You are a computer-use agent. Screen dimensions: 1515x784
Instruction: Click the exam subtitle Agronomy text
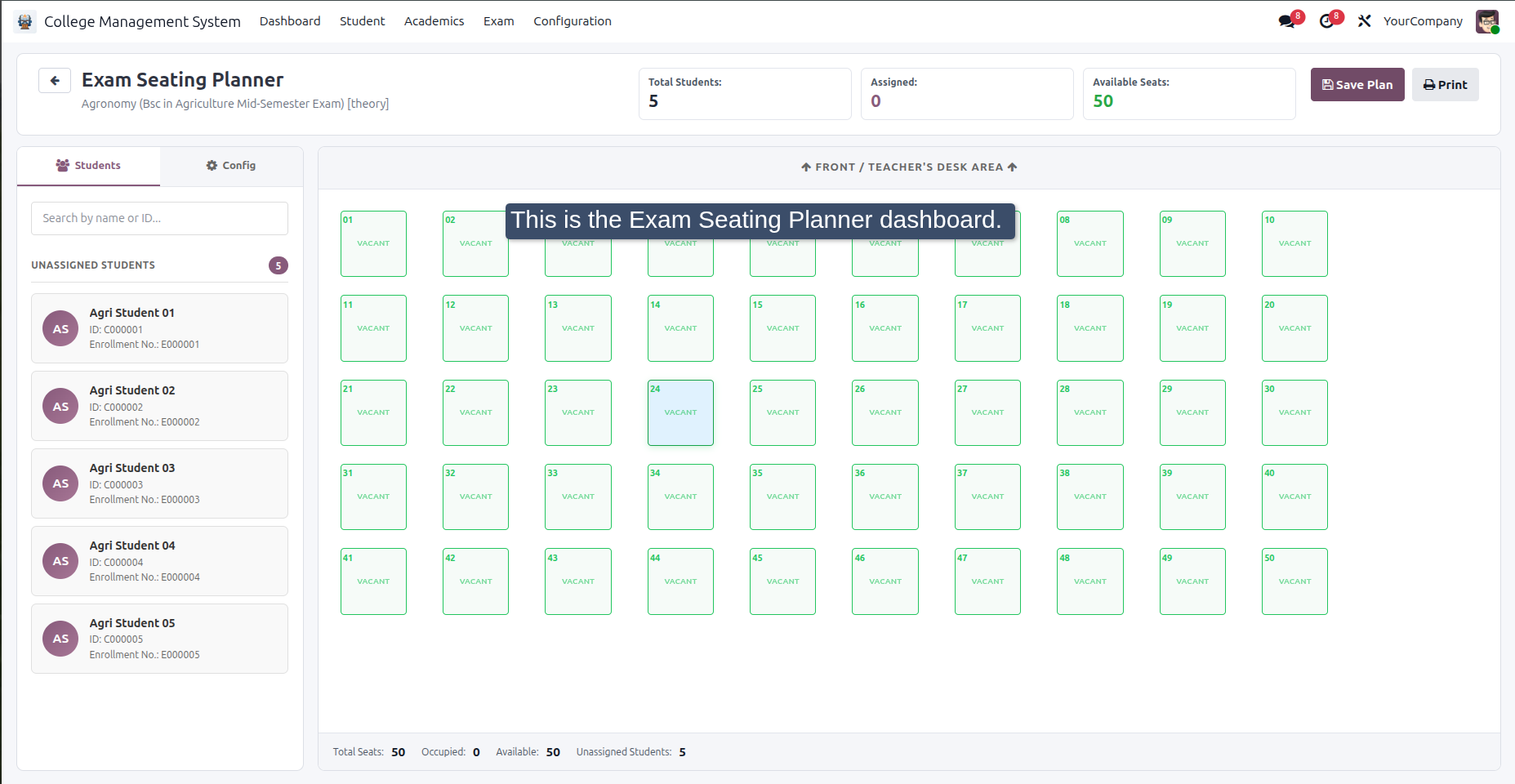[x=235, y=104]
